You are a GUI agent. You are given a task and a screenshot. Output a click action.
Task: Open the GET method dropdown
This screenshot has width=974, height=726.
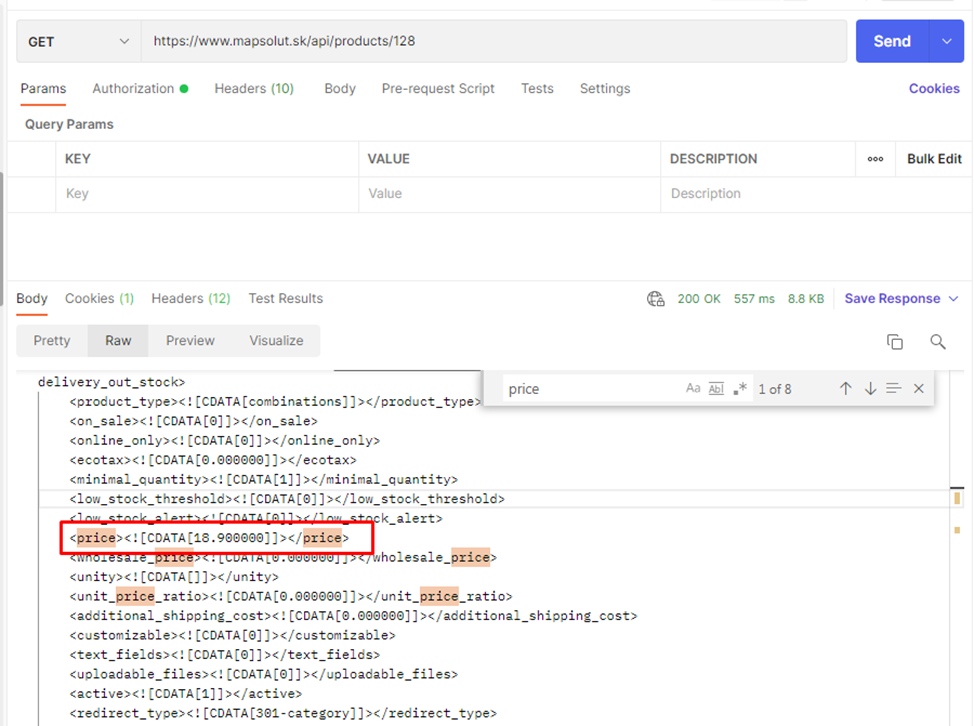point(78,42)
